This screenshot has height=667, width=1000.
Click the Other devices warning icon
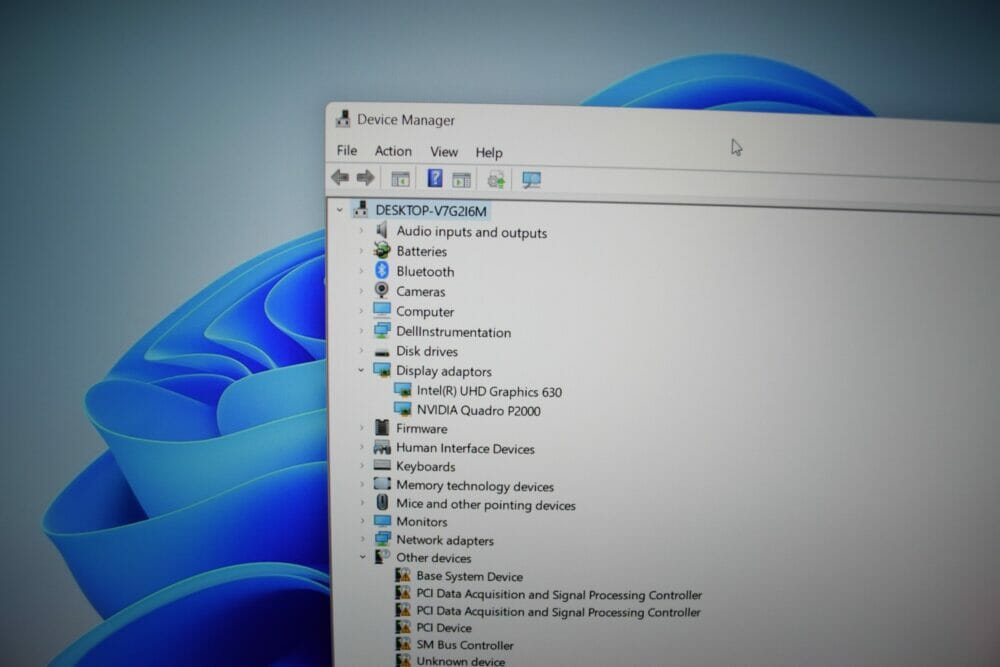[x=383, y=557]
